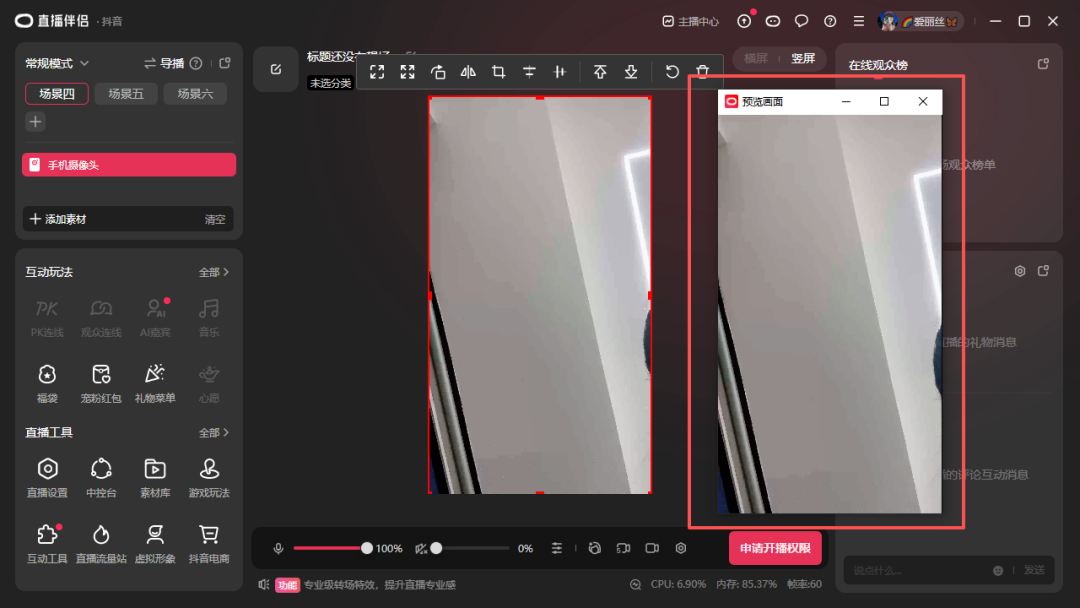
Task: Open the 礼物菜单 gift menu
Action: pyautogui.click(x=155, y=383)
